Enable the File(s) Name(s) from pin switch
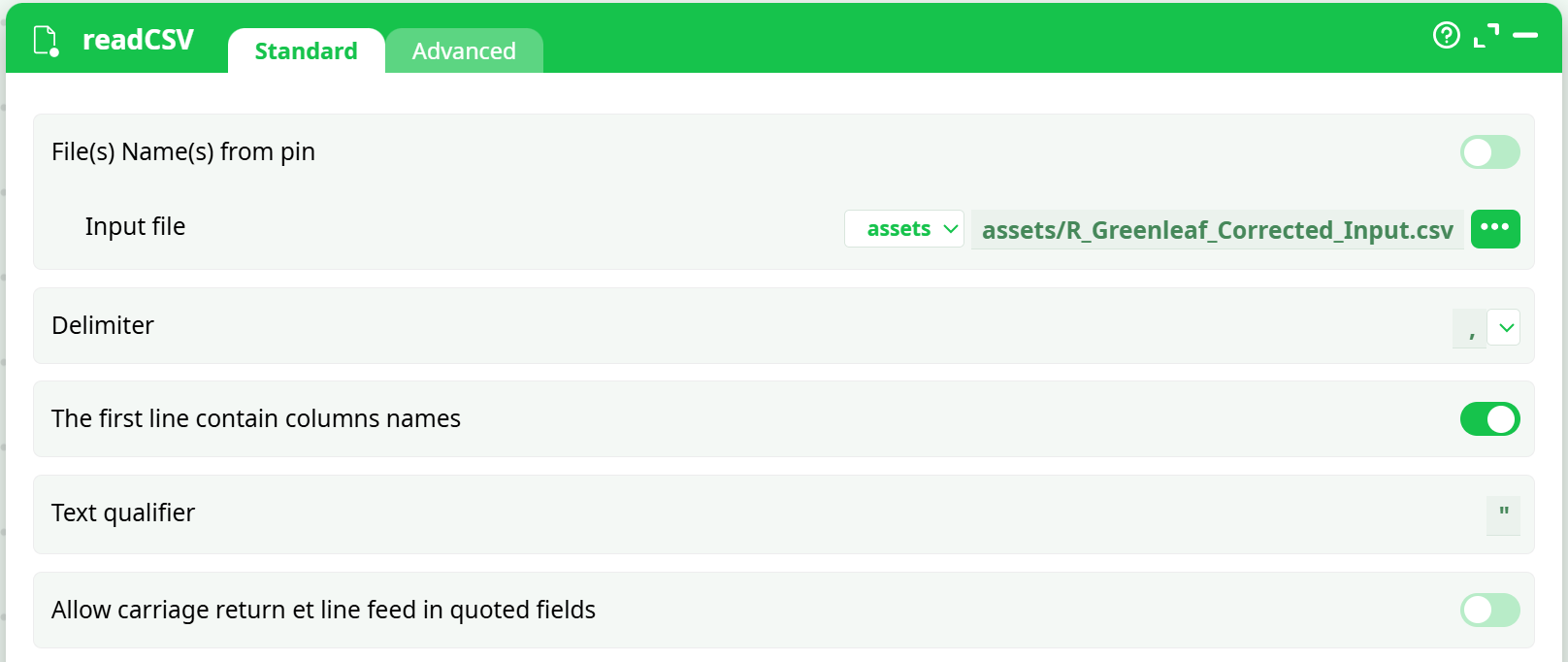 coord(1489,152)
